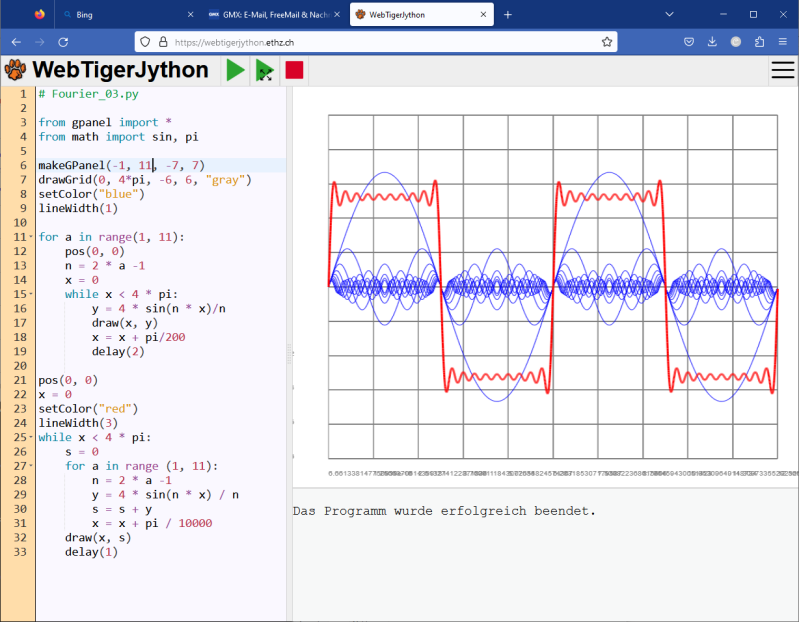Collapse the for loop at line 11
Viewport: 799px width, 622px height.
click(32, 237)
